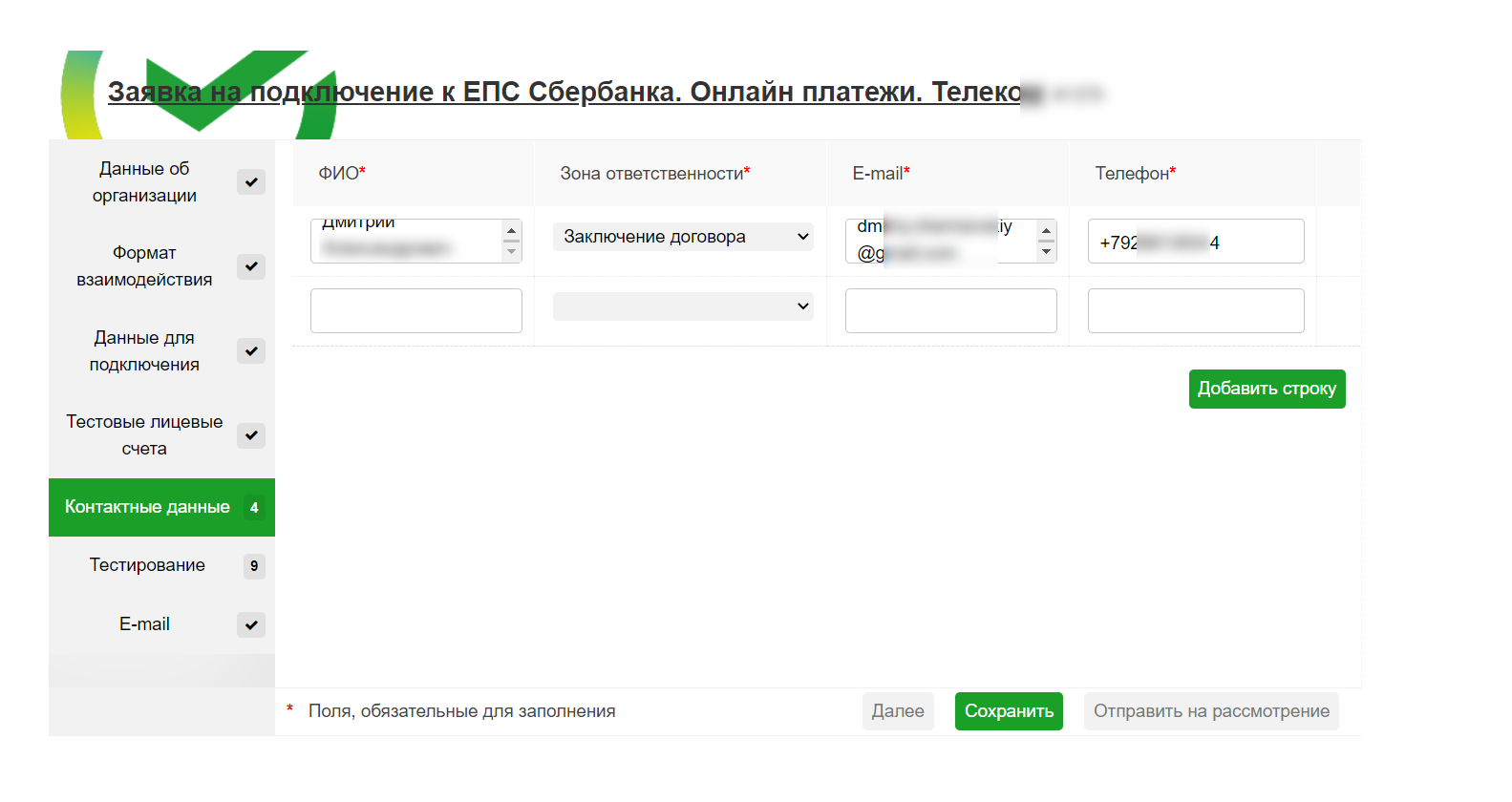The height and width of the screenshot is (802, 1512).
Task: Expand the empty responsibility zone dropdown
Action: coord(683,306)
